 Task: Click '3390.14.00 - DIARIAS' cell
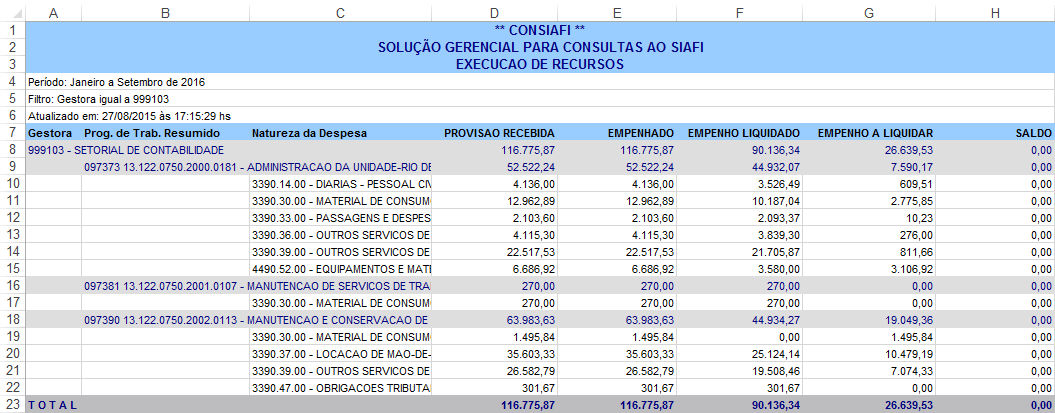pyautogui.click(x=340, y=184)
